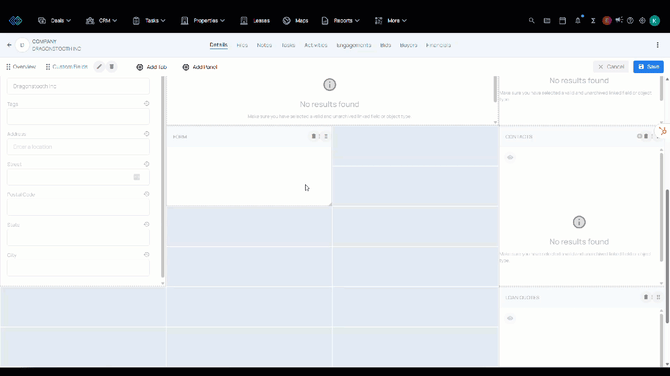The image size is (670, 376).
Task: Toggle Contacts panel visibility eye
Action: click(x=510, y=157)
